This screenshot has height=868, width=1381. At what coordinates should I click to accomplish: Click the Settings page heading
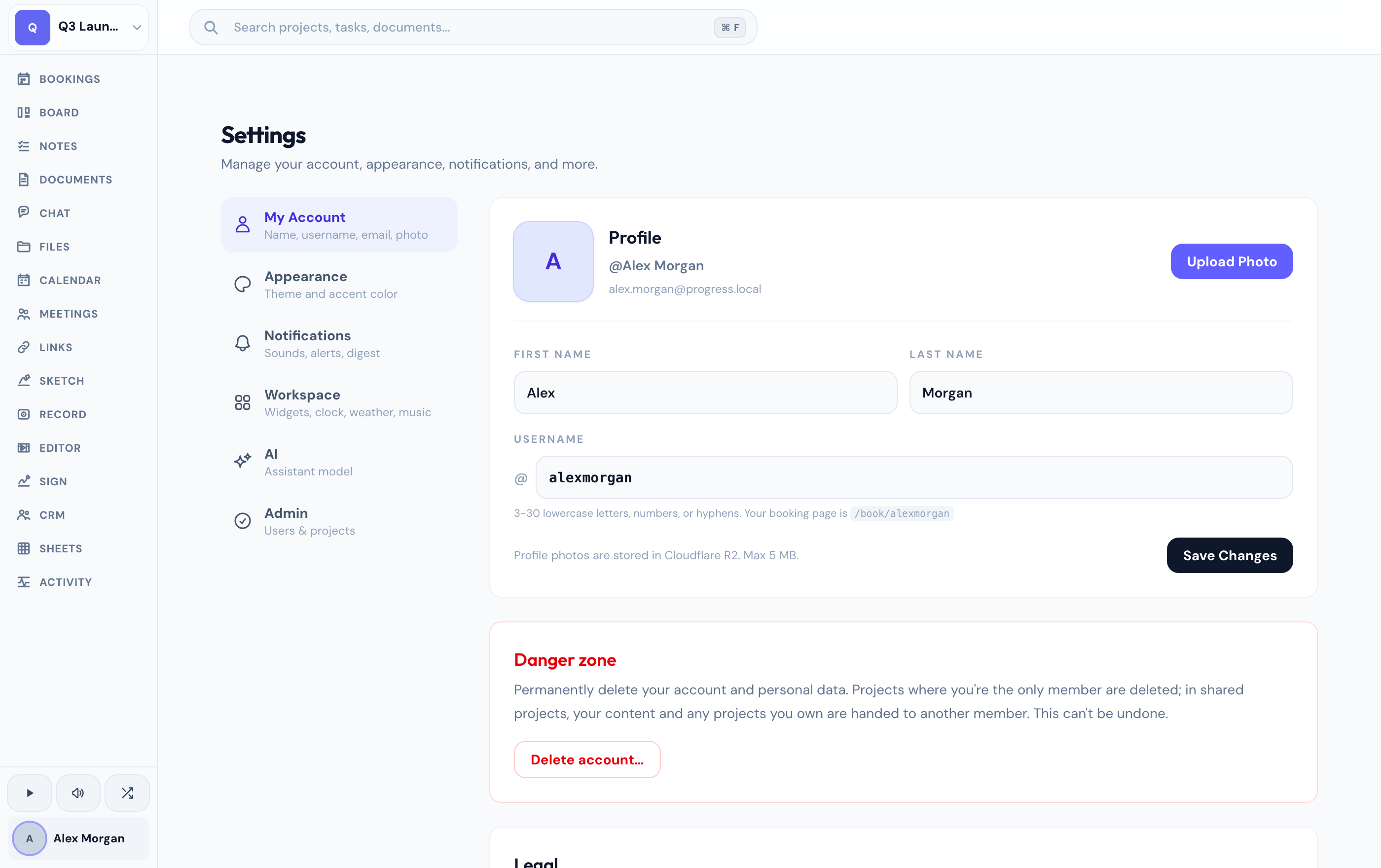[x=263, y=135]
